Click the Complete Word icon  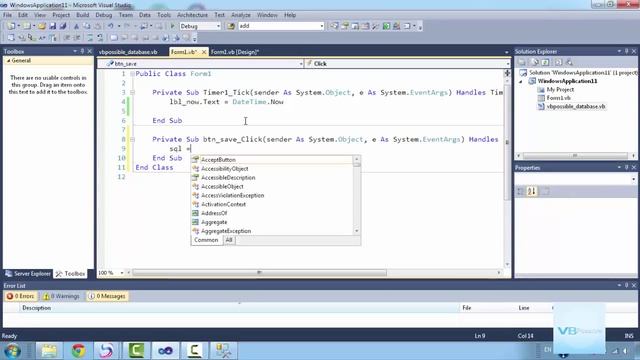coord(42,38)
